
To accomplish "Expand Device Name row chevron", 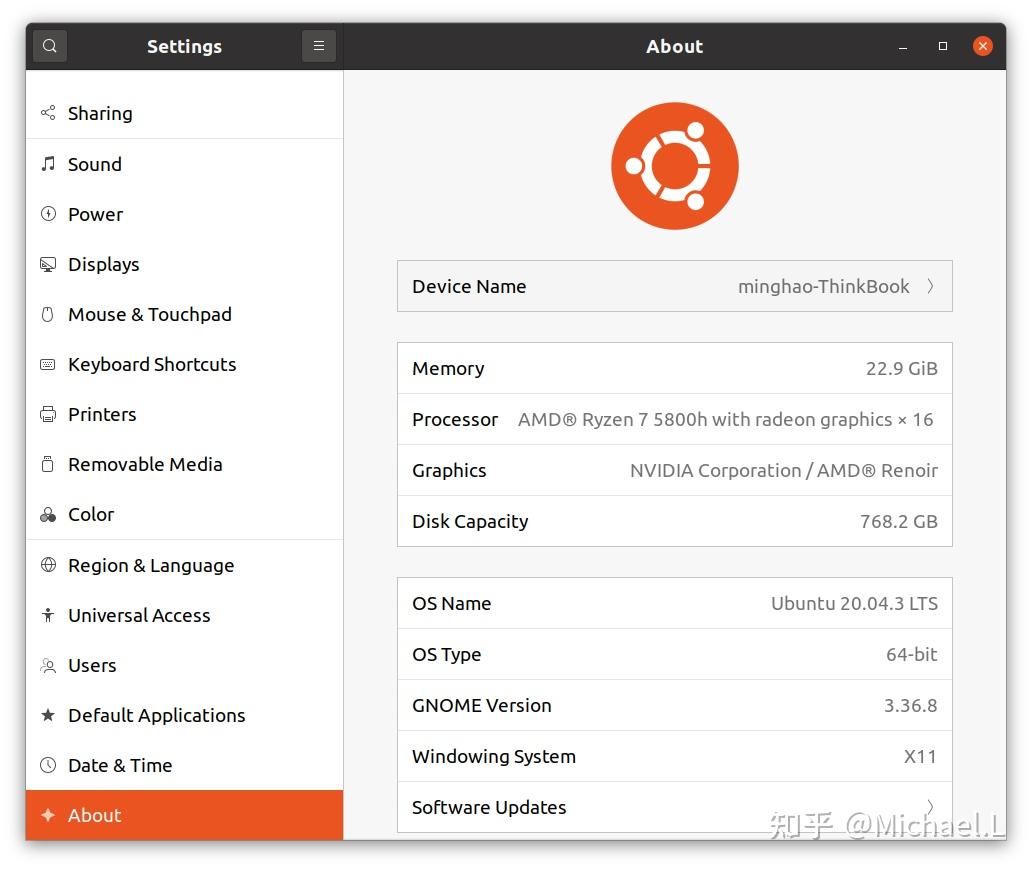I will 930,286.
